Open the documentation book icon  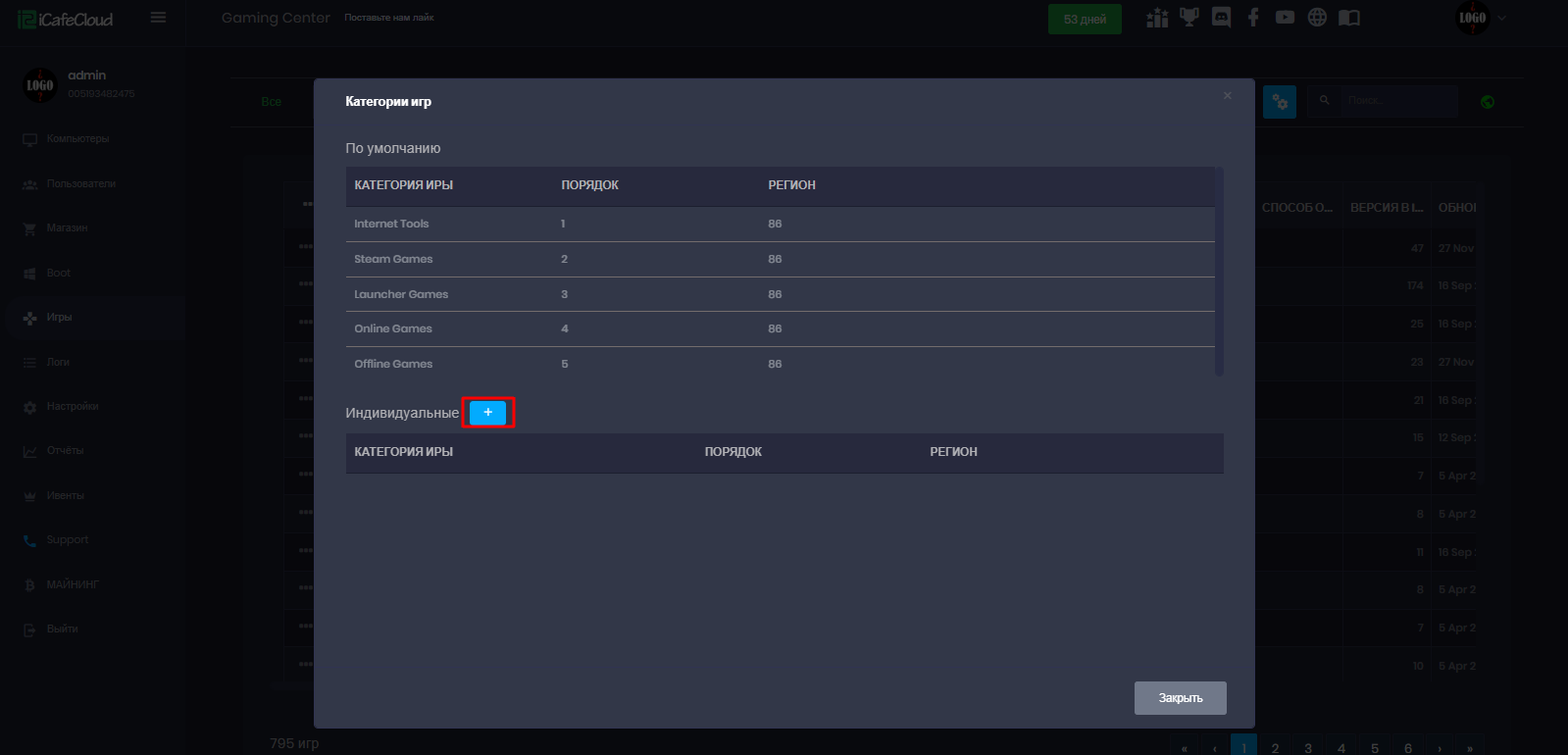click(x=1349, y=18)
